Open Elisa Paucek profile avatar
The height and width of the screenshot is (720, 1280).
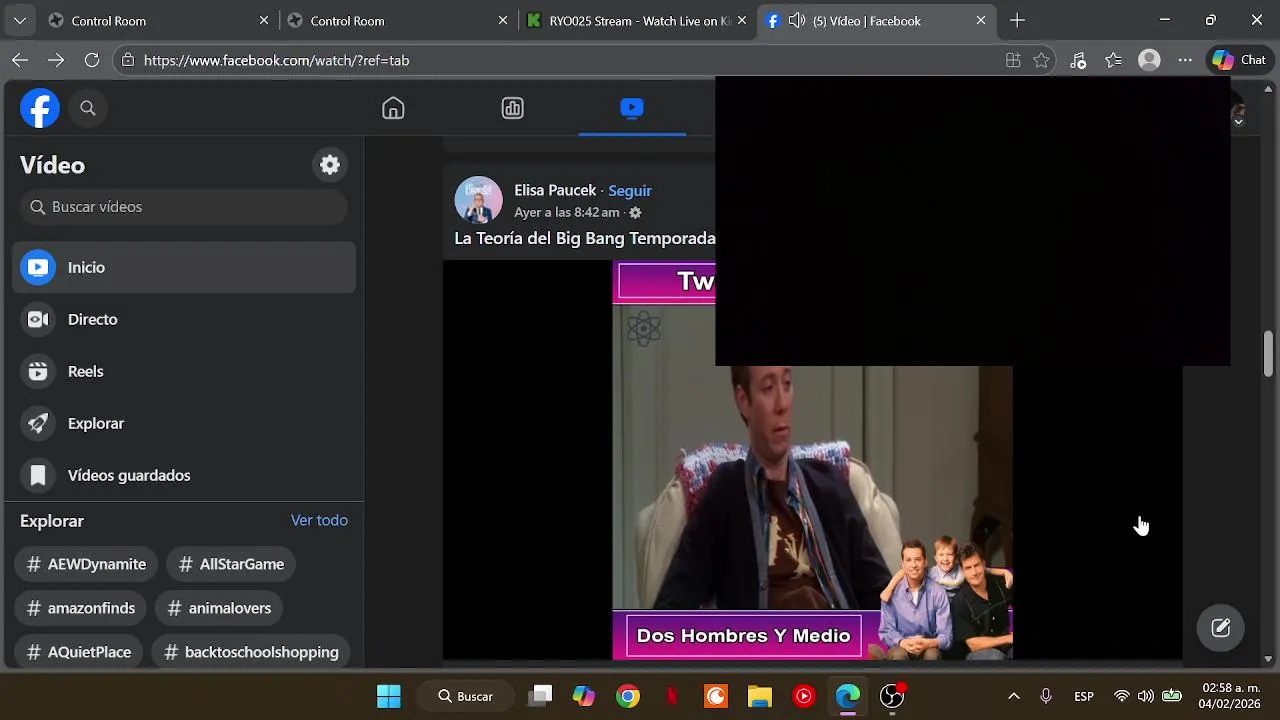tap(478, 200)
